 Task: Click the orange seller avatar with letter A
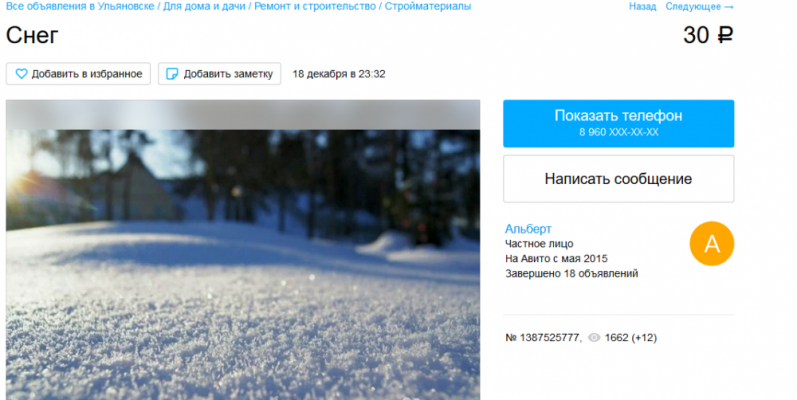(712, 243)
